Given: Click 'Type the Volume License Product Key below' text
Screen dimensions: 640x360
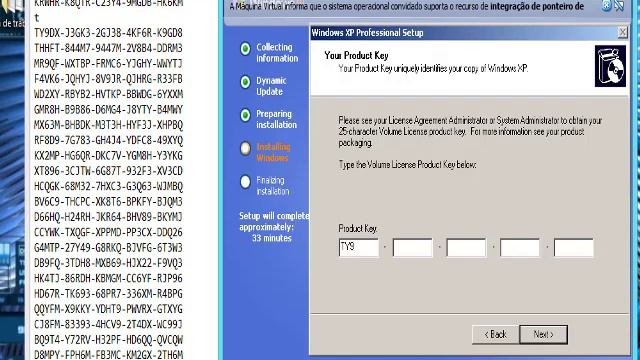Looking at the screenshot, I should tap(407, 165).
